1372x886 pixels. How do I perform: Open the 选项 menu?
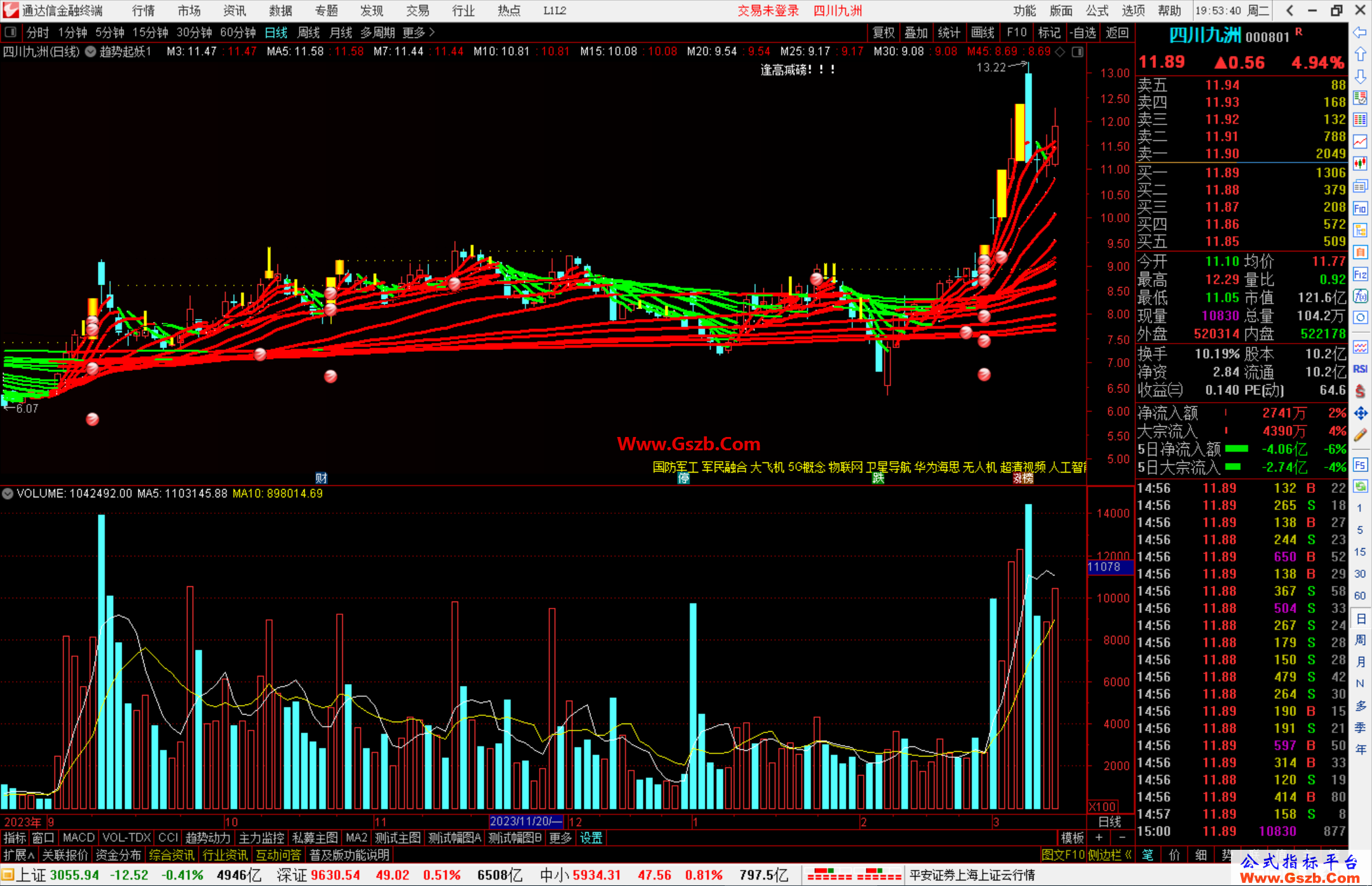(1134, 11)
